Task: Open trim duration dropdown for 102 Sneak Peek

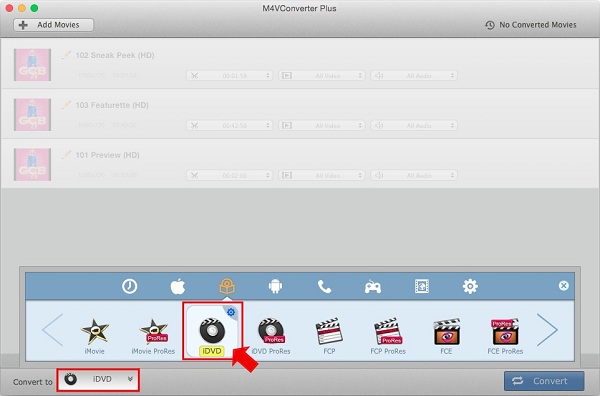Action: point(230,76)
